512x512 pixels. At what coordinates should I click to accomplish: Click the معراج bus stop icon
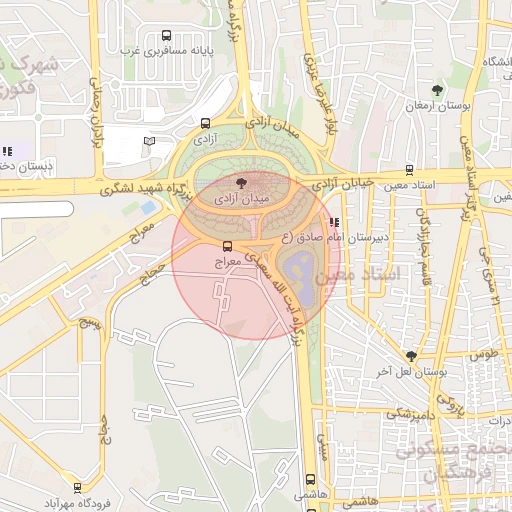pos(227,247)
